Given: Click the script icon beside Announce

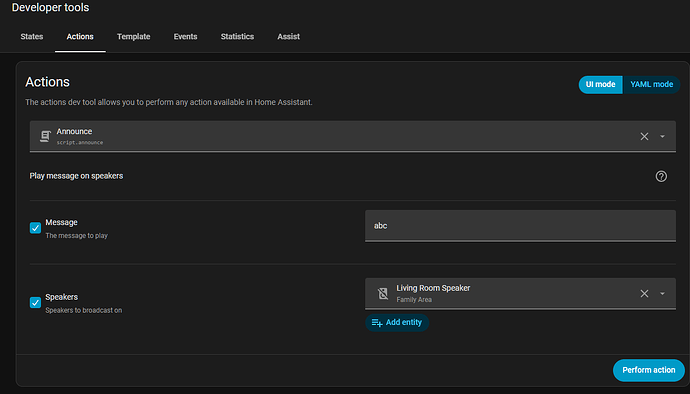Looking at the screenshot, I should (x=45, y=136).
